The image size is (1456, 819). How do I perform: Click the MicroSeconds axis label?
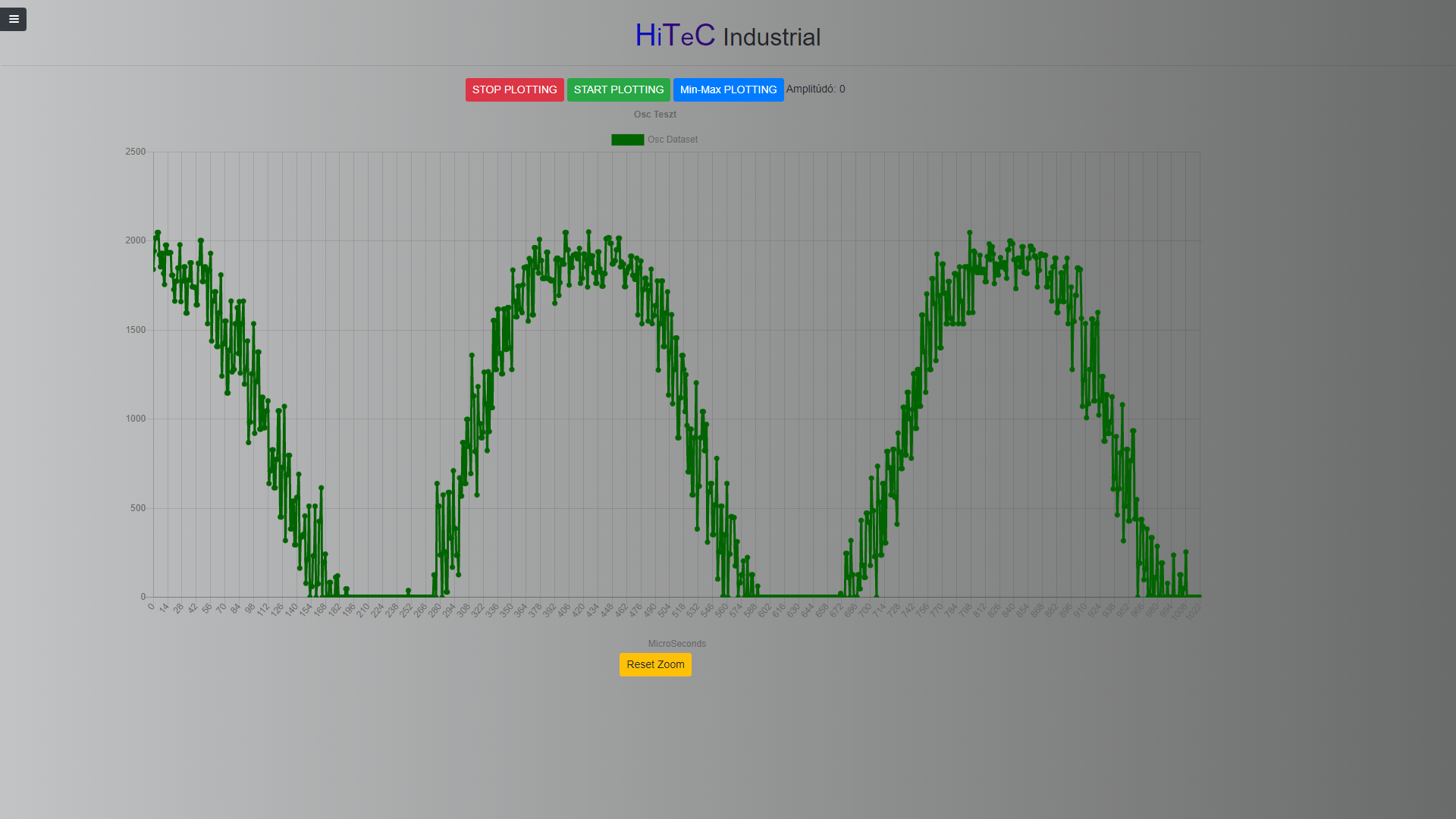[676, 644]
